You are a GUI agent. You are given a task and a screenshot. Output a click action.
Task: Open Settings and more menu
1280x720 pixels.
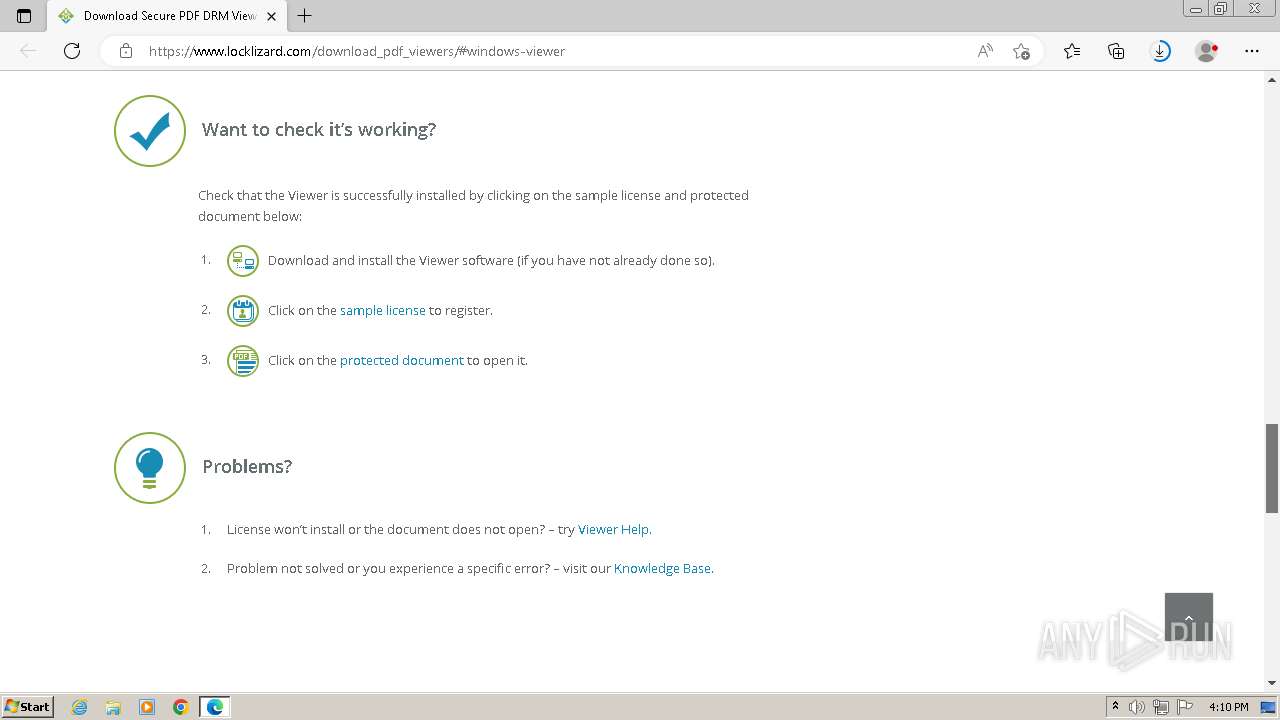[x=1252, y=51]
